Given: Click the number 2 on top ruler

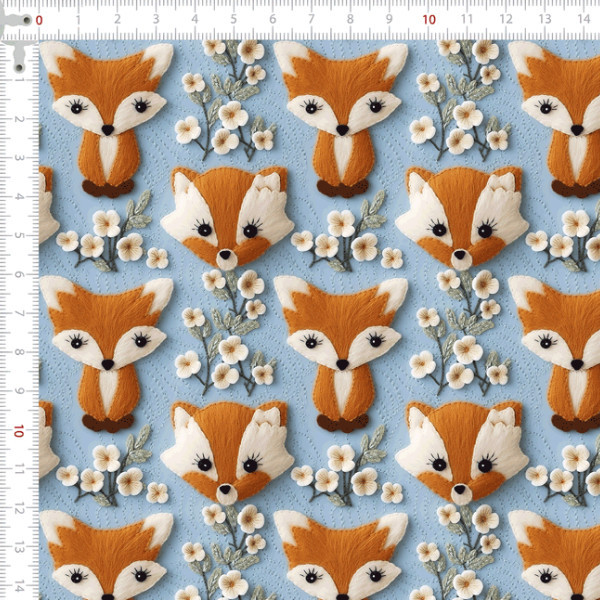Looking at the screenshot, I should tap(117, 19).
